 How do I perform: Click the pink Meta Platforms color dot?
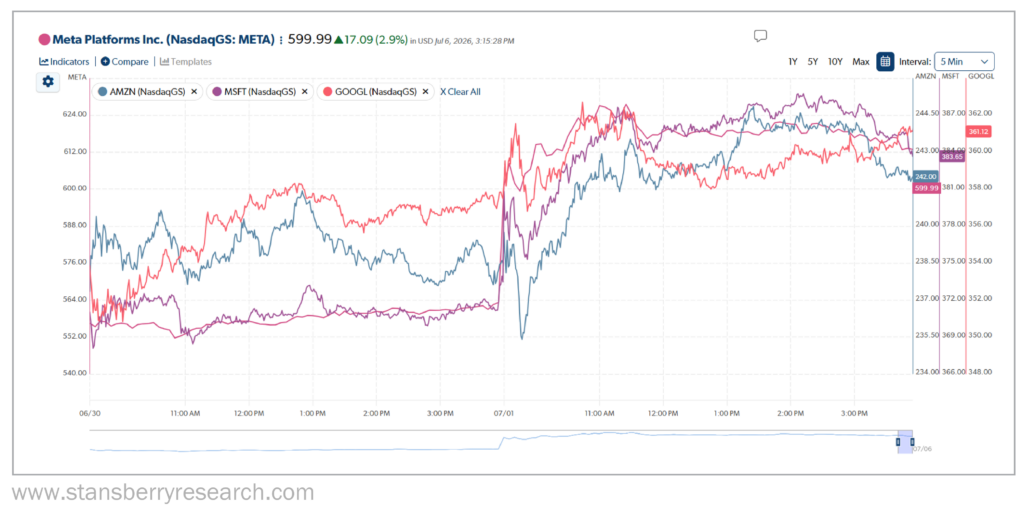[x=44, y=40]
